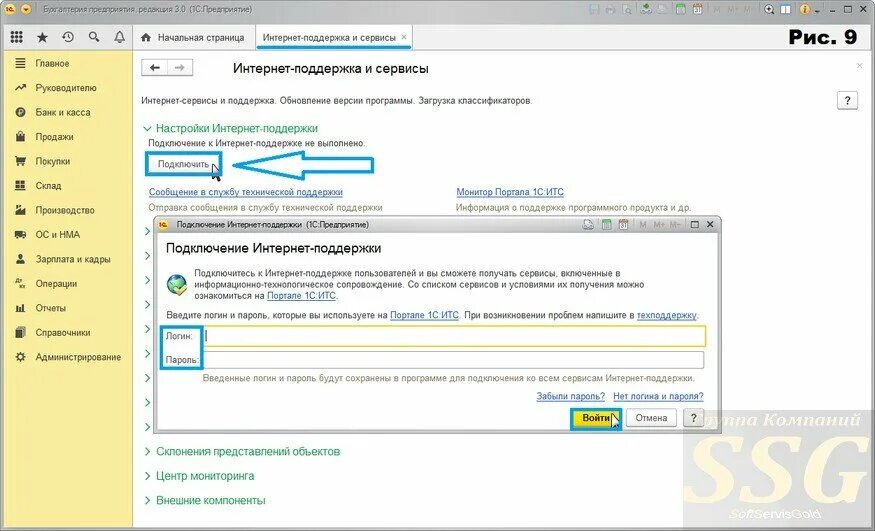Click the Print icon in top toolbar
875x531 pixels.
coord(610,9)
